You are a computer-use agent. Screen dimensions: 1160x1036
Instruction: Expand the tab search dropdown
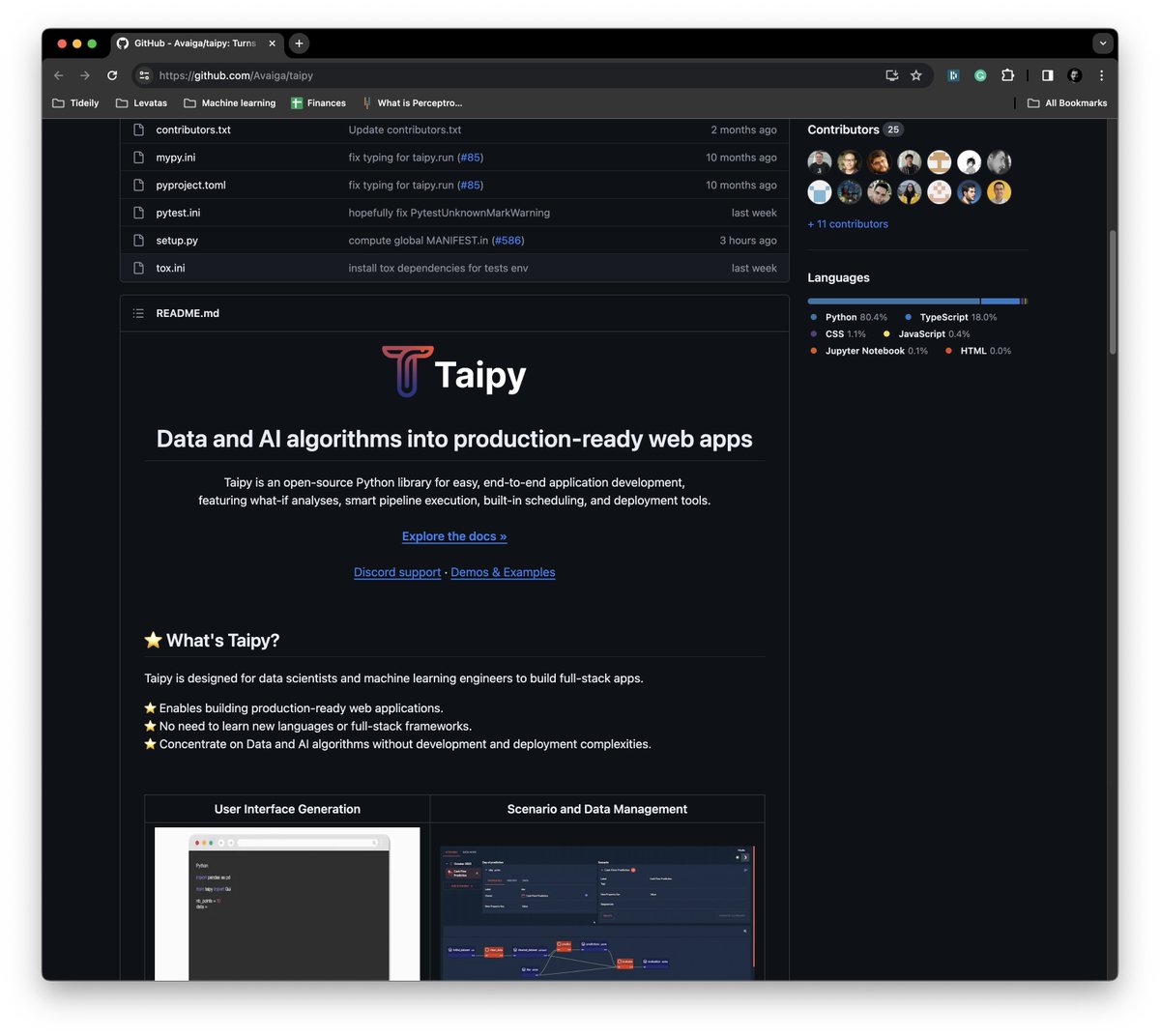click(x=1103, y=43)
